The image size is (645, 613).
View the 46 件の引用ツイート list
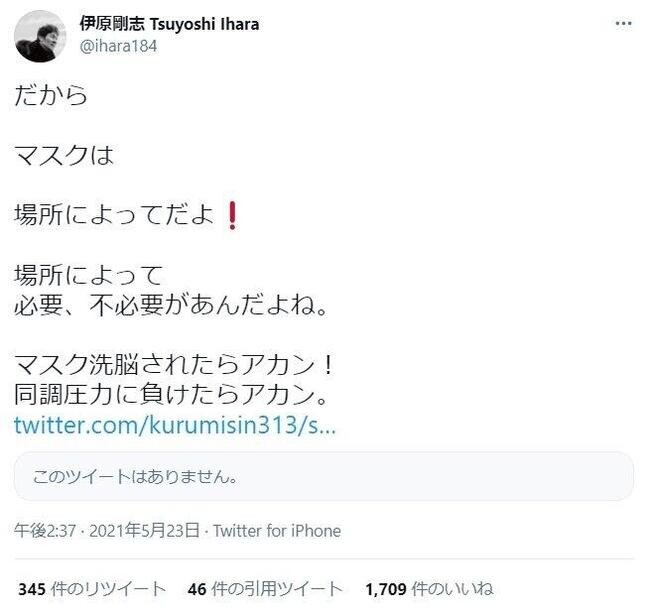pyautogui.click(x=265, y=589)
